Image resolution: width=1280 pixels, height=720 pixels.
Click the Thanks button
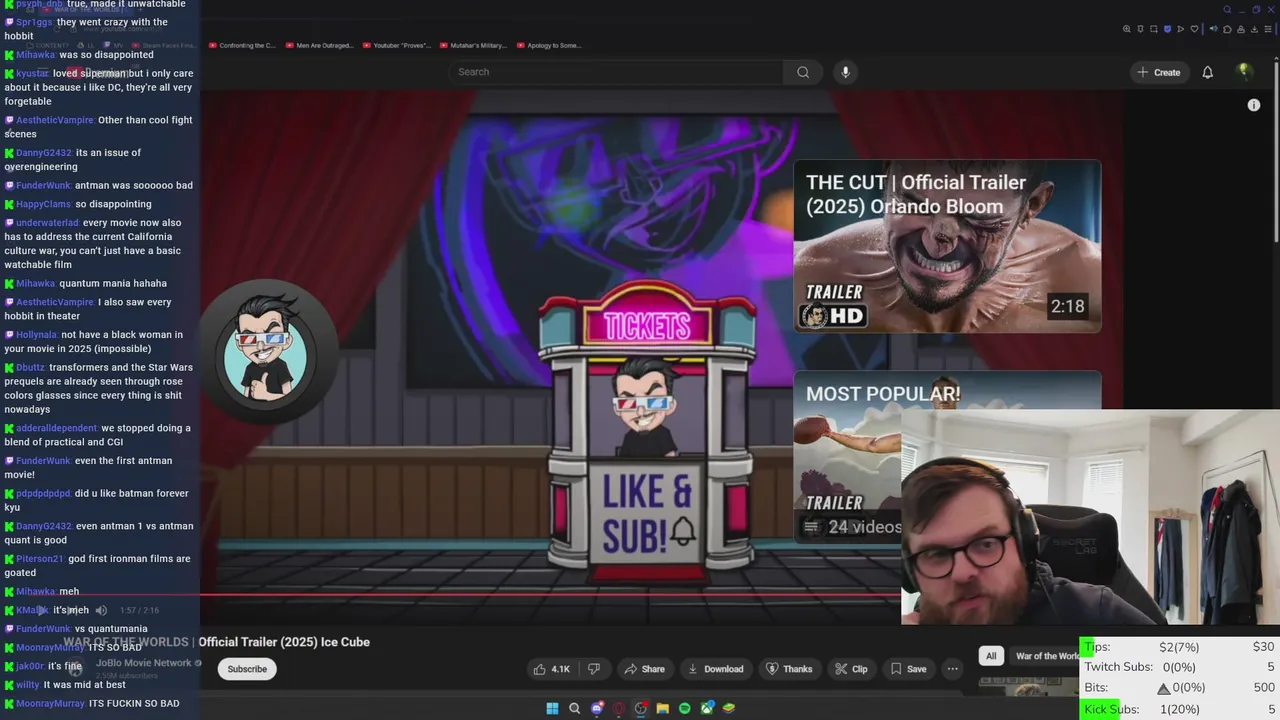789,669
